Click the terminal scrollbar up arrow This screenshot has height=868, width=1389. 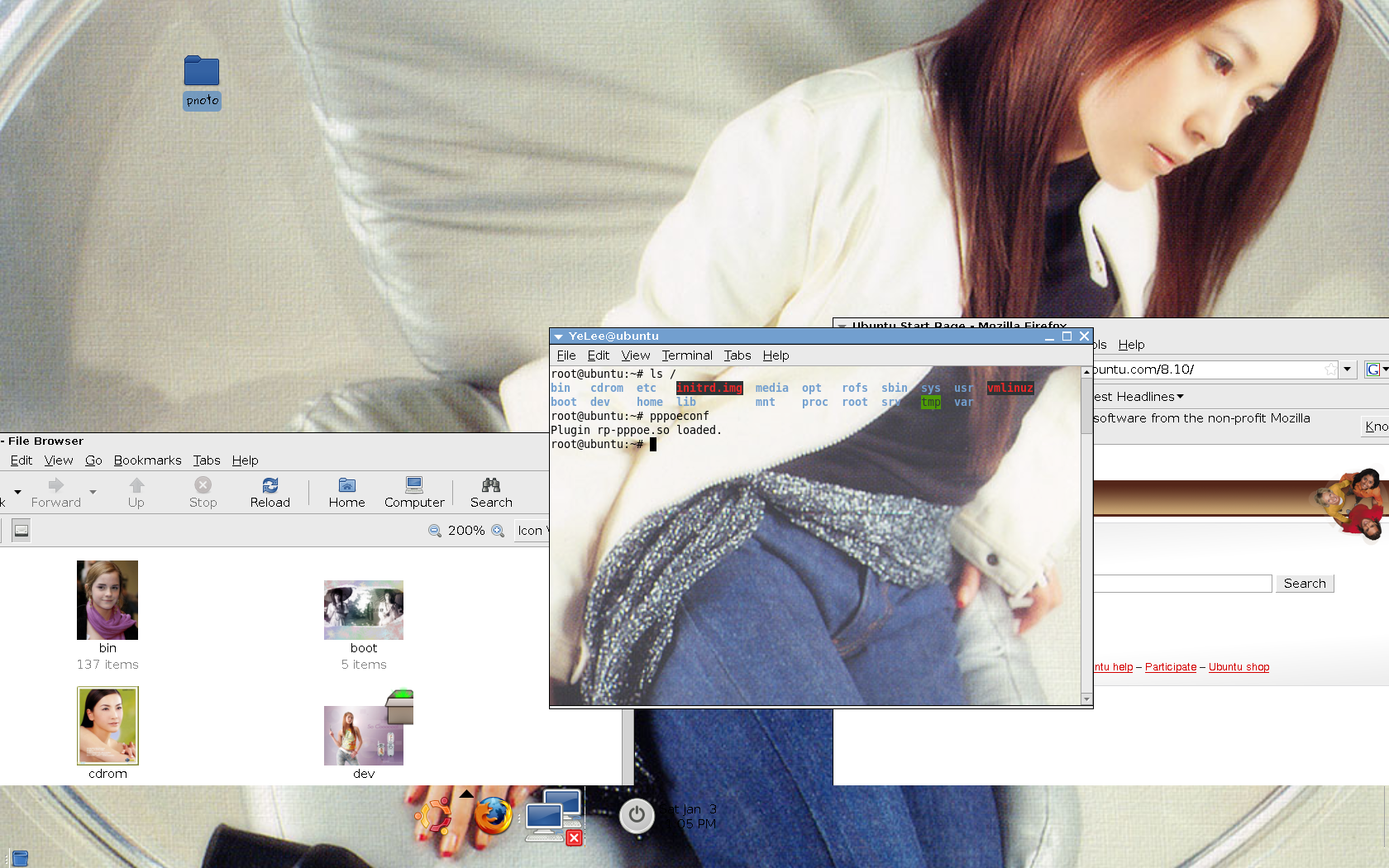pos(1086,372)
